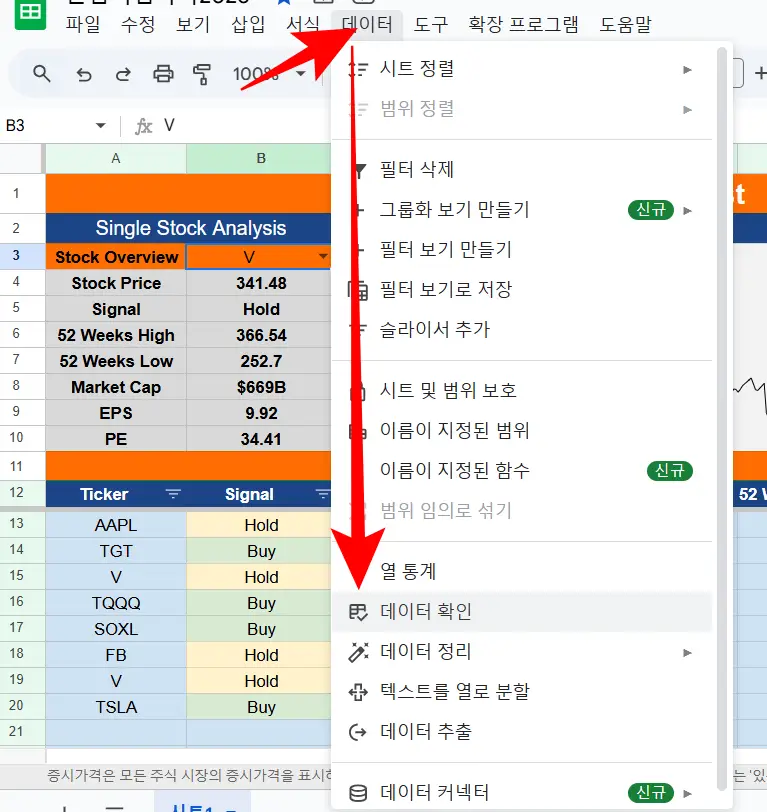Open the zoom 100% dropdown arrow
Image resolution: width=767 pixels, height=812 pixels.
(300, 74)
